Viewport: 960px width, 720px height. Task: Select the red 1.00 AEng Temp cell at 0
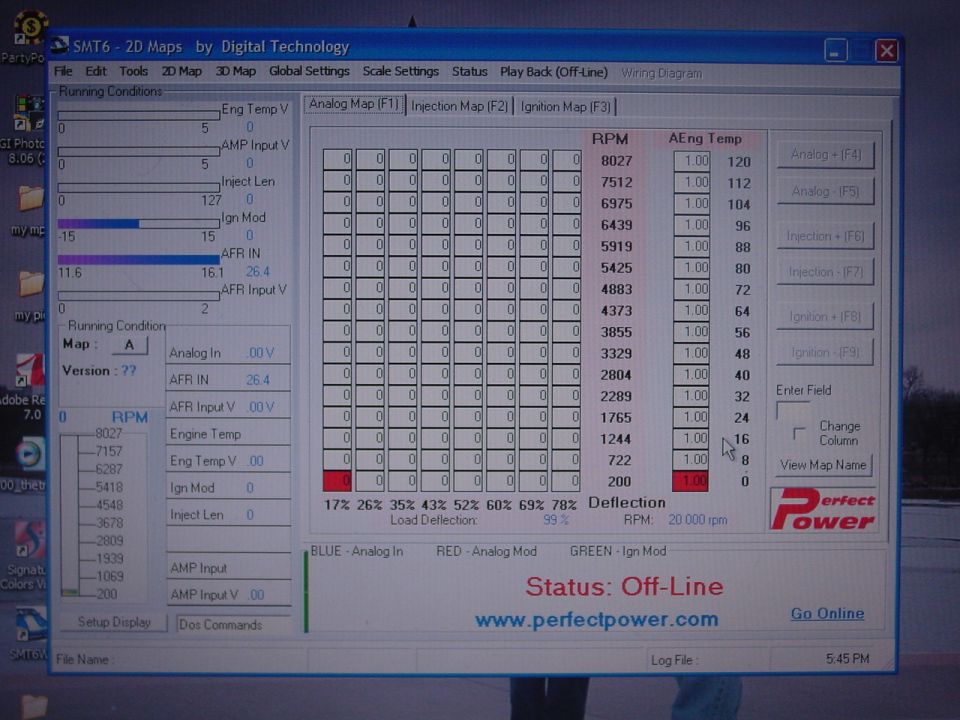(x=691, y=481)
